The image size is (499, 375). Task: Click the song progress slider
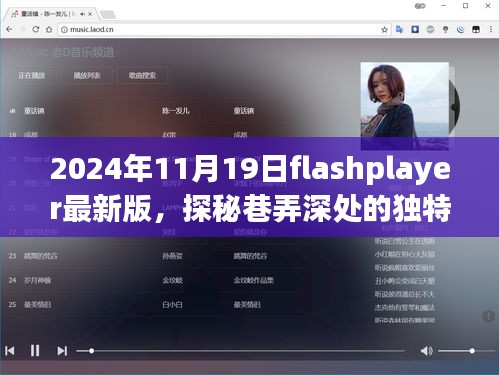(x=240, y=351)
